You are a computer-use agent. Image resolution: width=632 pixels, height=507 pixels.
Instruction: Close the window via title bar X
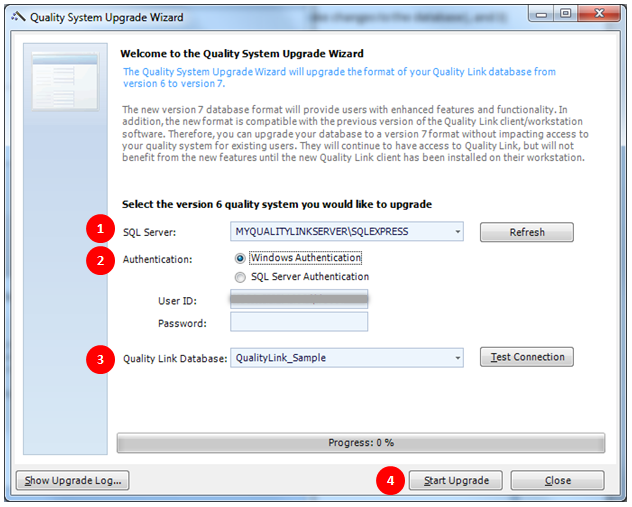point(599,15)
